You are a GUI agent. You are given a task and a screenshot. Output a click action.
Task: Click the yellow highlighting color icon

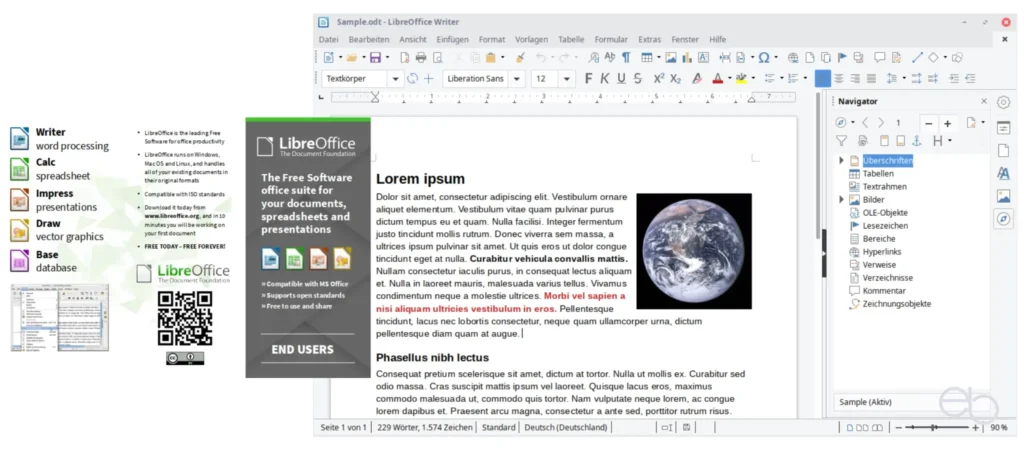[741, 78]
